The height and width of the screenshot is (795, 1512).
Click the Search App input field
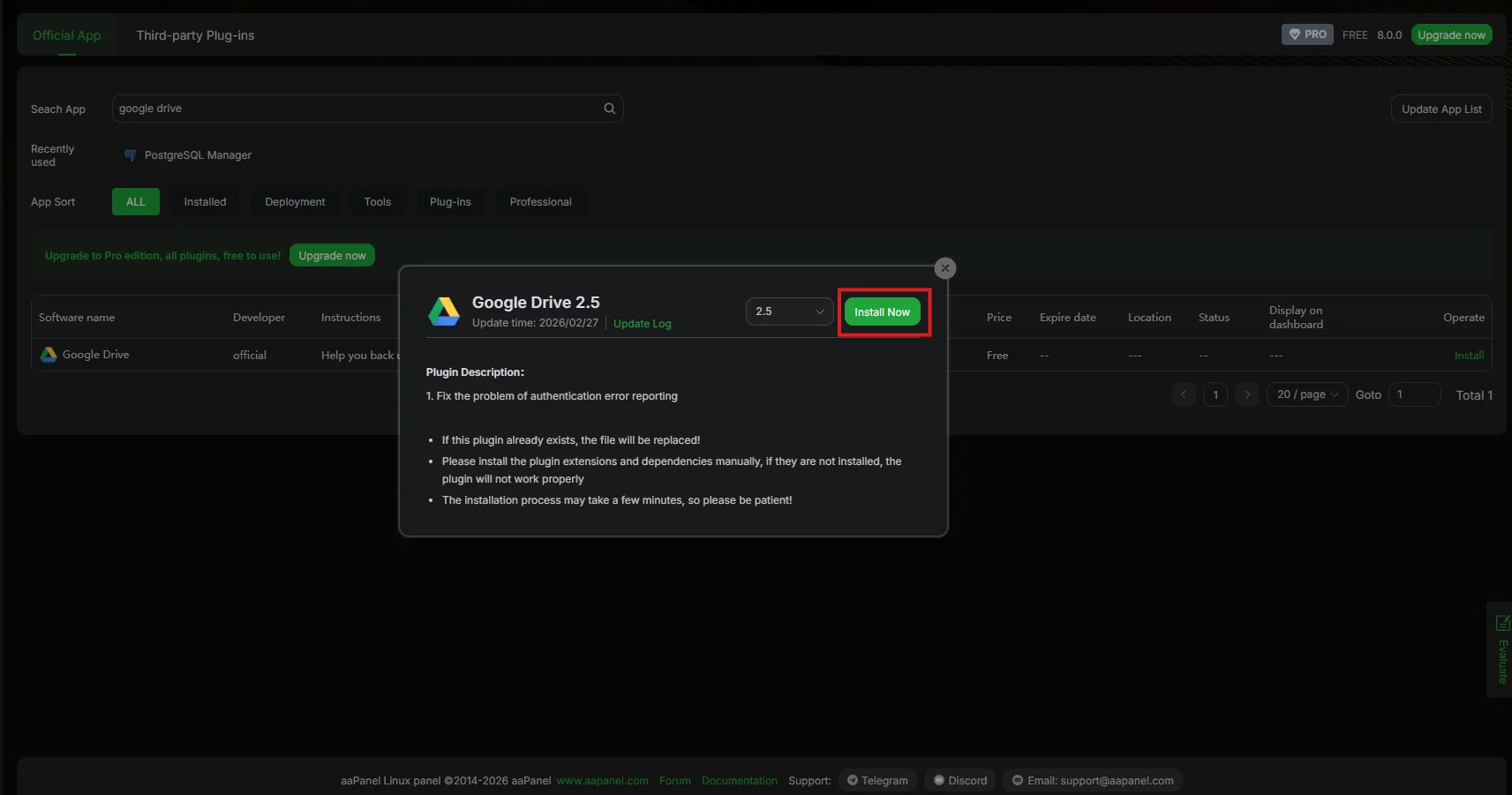[357, 109]
